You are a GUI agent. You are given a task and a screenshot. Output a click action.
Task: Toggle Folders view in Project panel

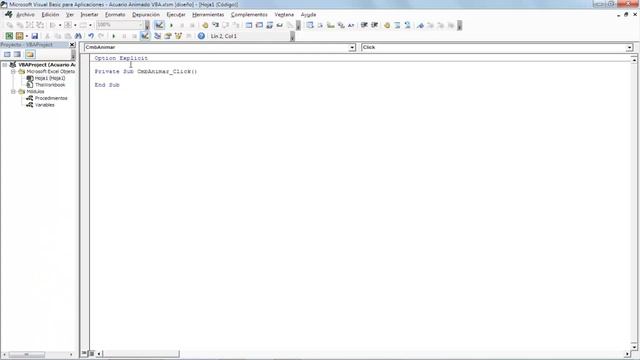pos(30,54)
